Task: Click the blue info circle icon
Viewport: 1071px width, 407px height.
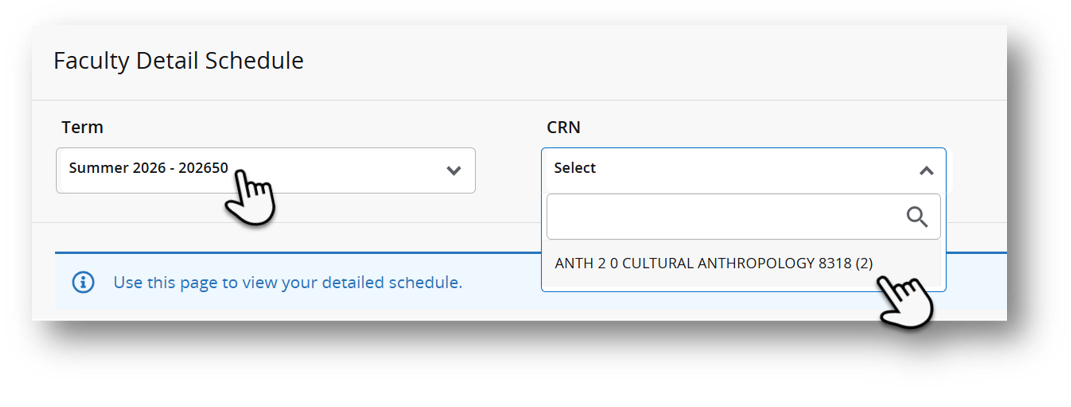Action: 83,281
